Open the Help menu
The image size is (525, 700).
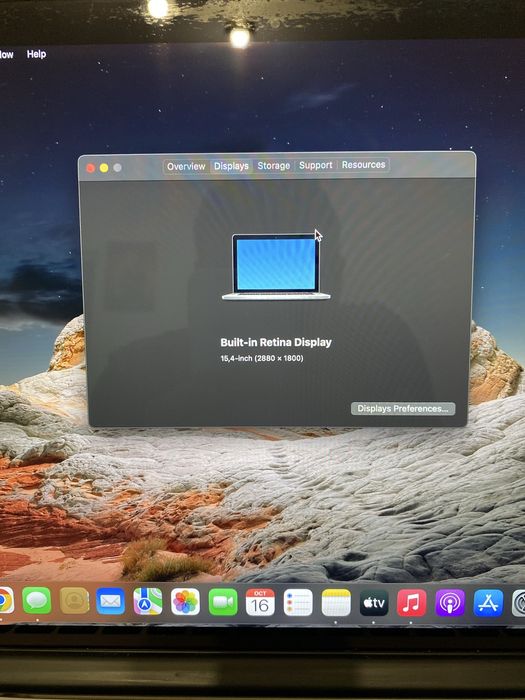click(x=36, y=54)
